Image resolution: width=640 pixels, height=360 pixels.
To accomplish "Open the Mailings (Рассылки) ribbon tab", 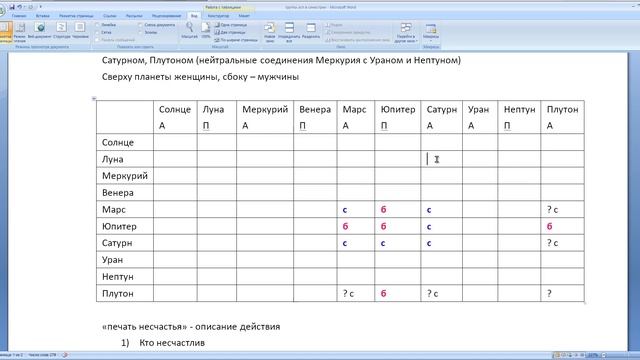I will (134, 16).
